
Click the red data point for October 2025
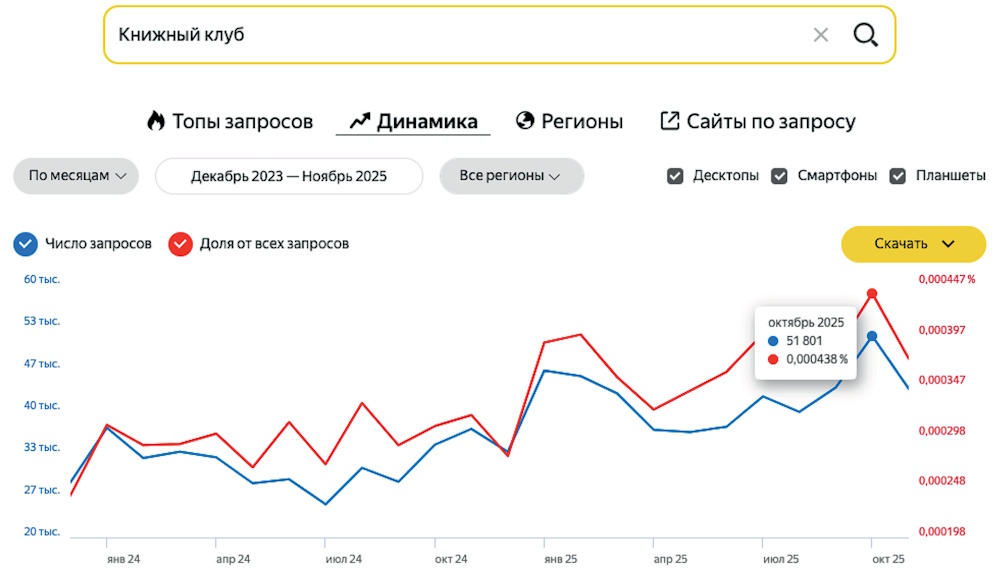(872, 293)
